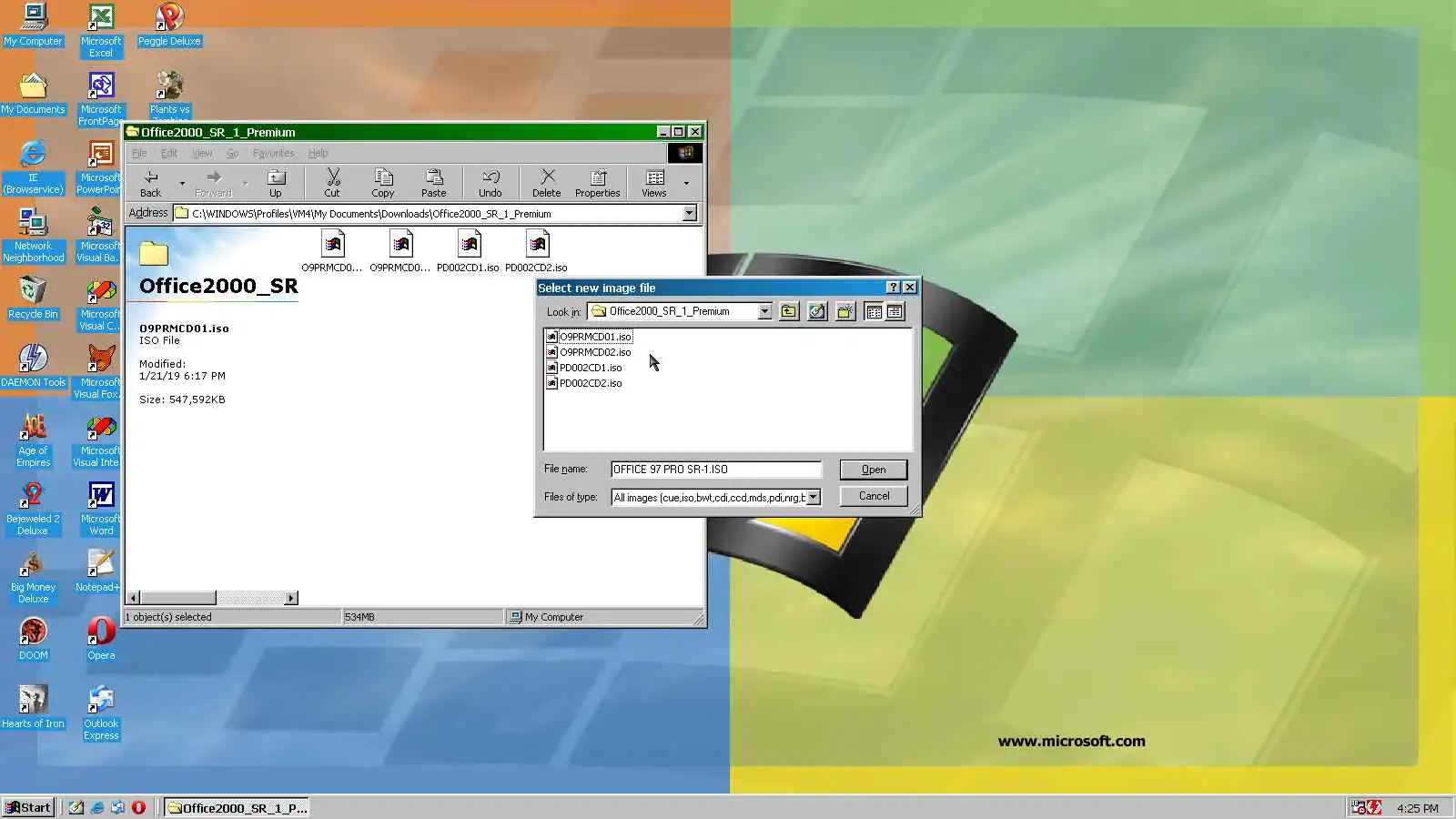Screen dimensions: 1456x819
Task: Click the View Desktop icon in the dialog
Action: (x=817, y=311)
